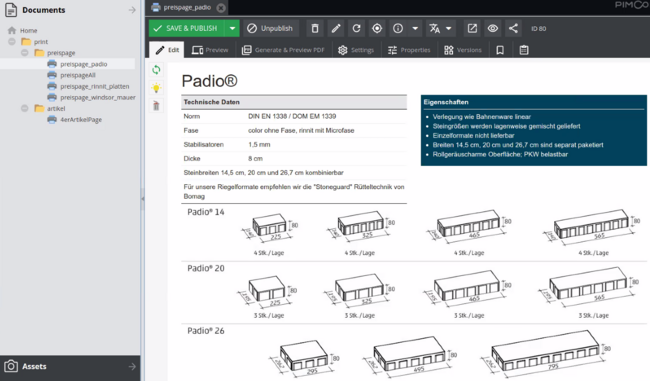Image resolution: width=650 pixels, height=381 pixels.
Task: Open the Properties tab
Action: tap(409, 50)
